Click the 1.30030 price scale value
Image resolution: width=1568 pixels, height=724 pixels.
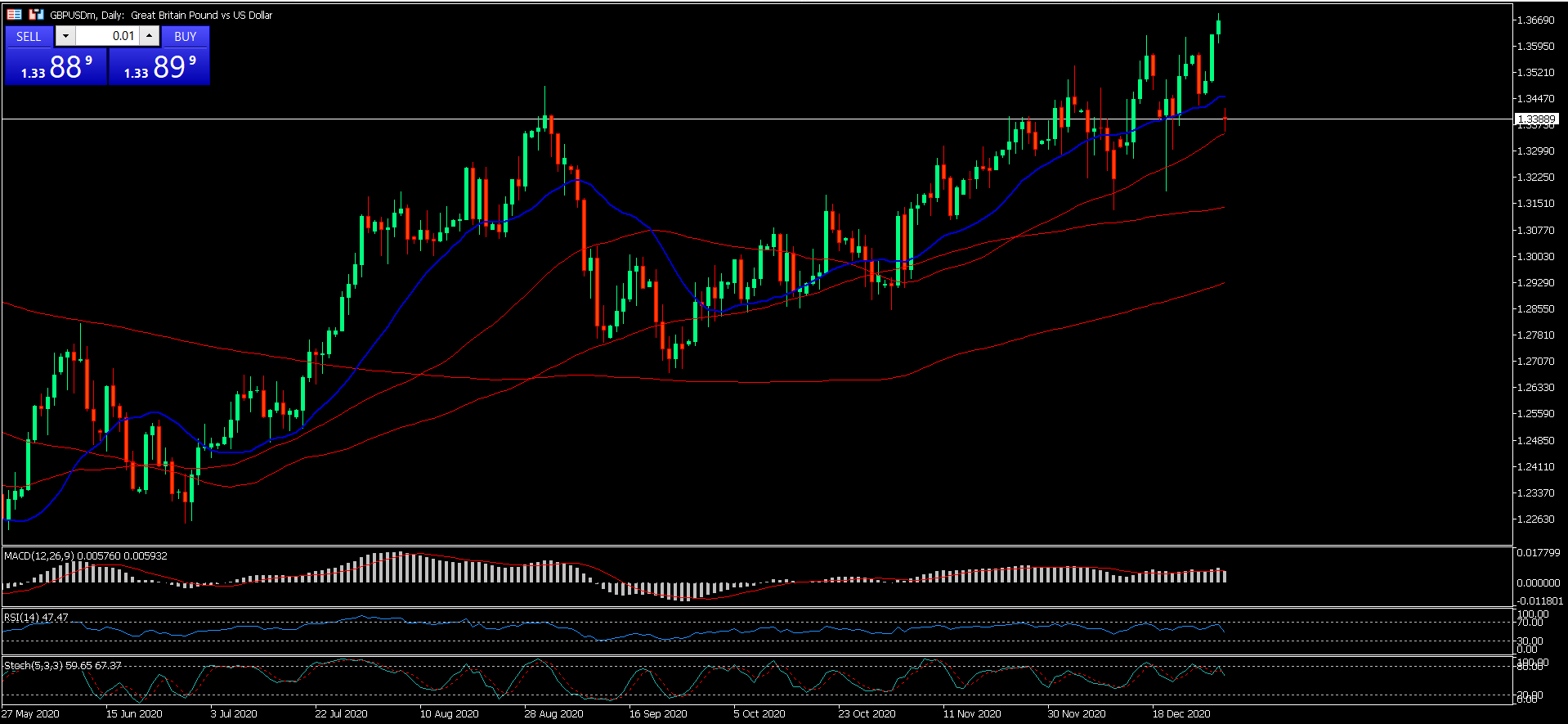(x=1535, y=257)
